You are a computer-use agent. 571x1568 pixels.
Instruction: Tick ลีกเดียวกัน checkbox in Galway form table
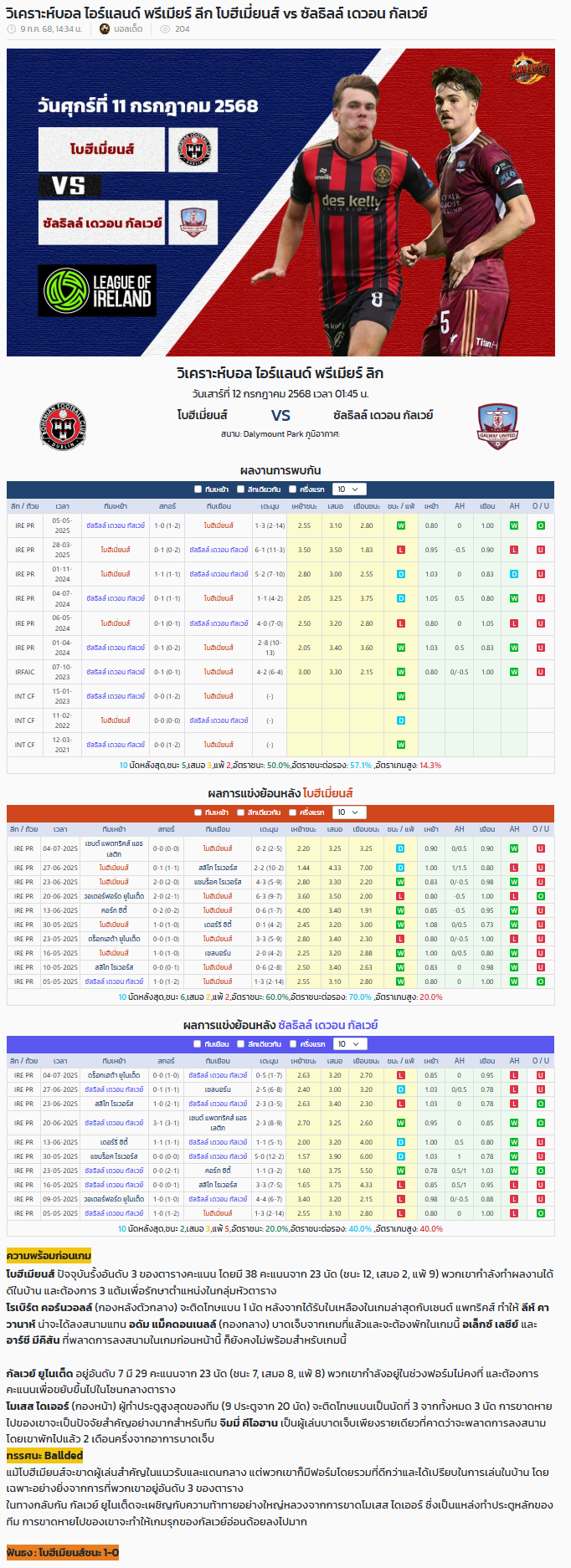point(241,1044)
